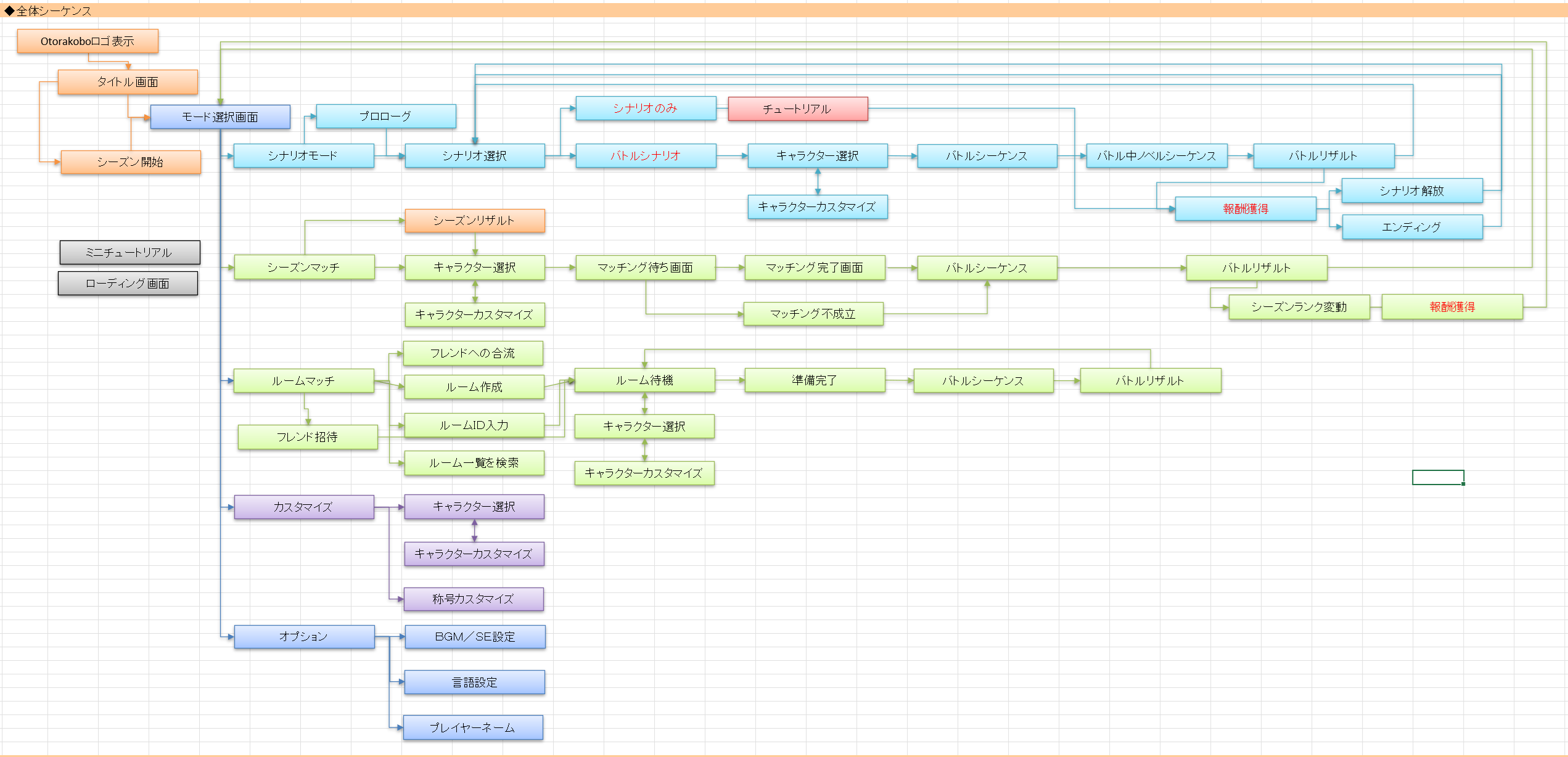Select the シーズンマッチ box

click(304, 268)
